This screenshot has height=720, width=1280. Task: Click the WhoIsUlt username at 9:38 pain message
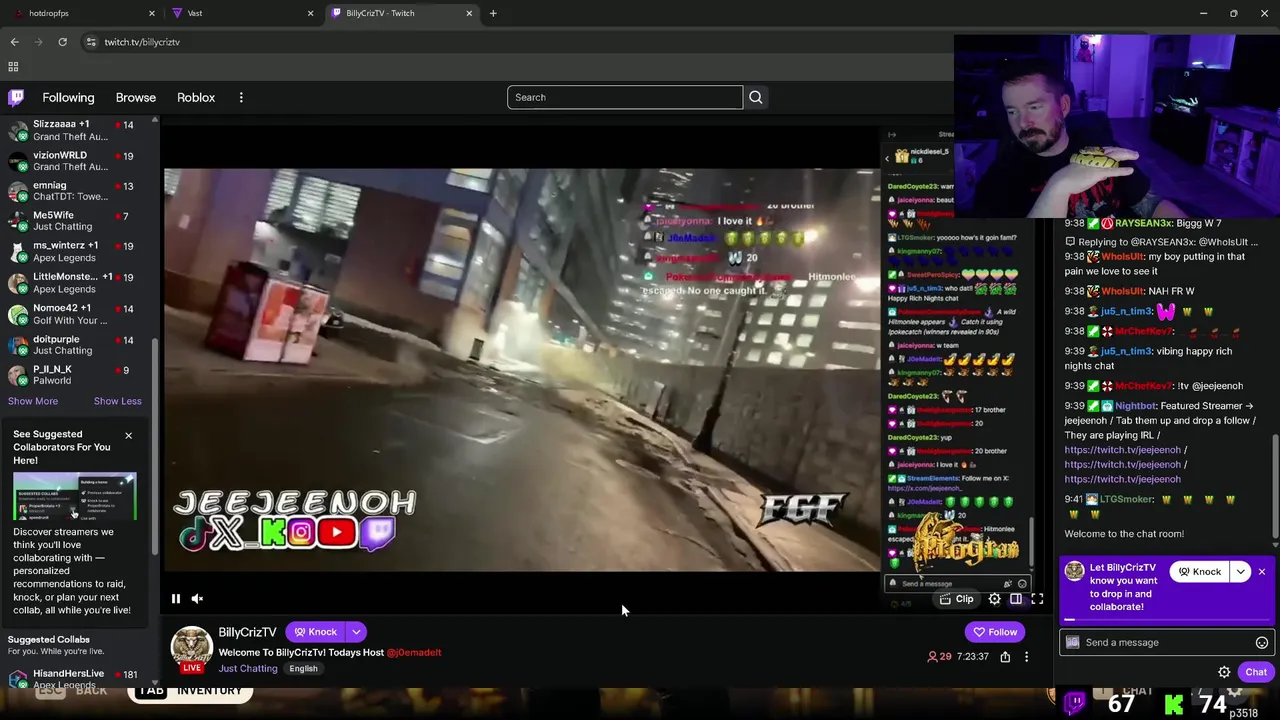tap(1122, 257)
